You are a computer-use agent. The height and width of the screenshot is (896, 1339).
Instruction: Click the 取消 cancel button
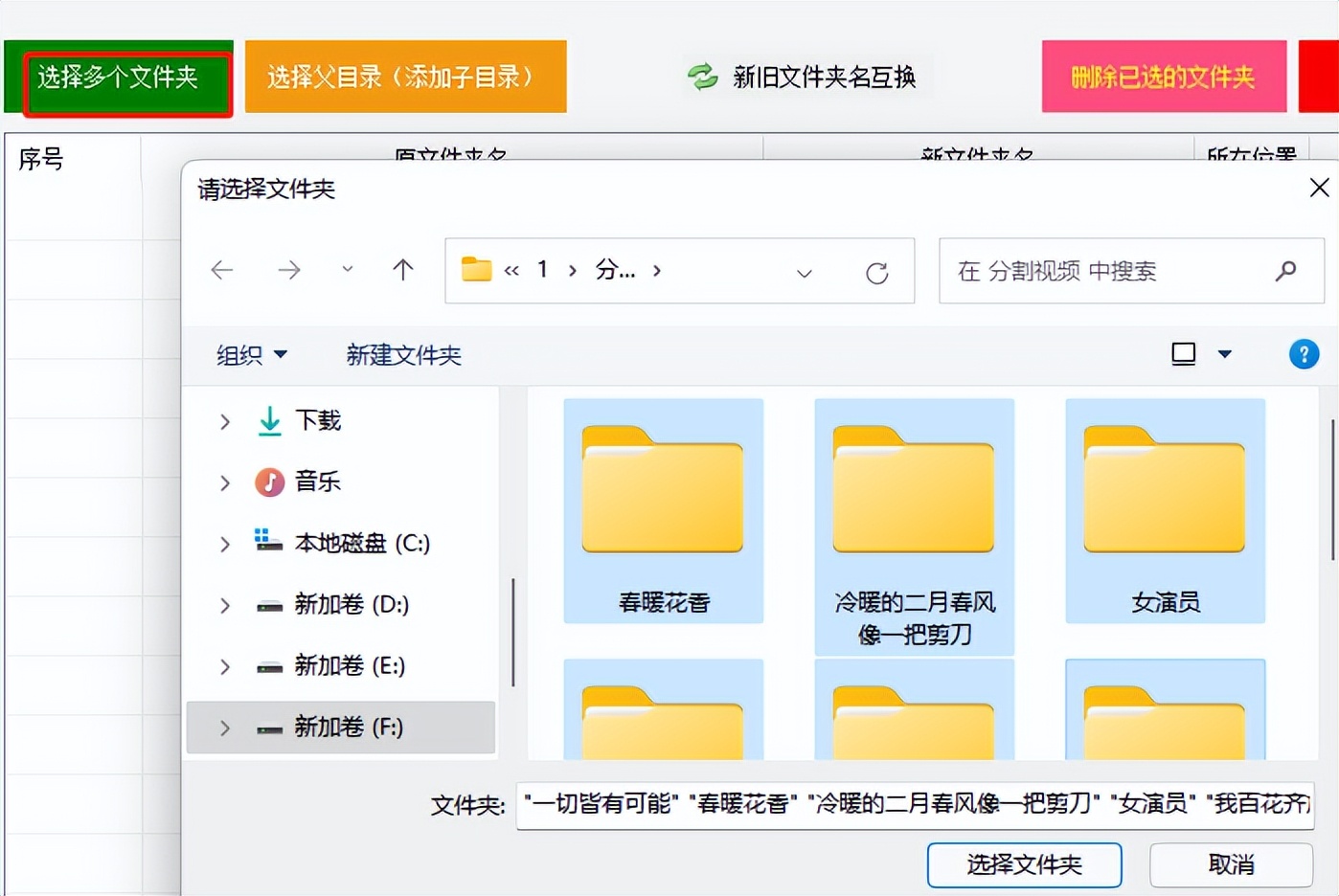[1230, 864]
